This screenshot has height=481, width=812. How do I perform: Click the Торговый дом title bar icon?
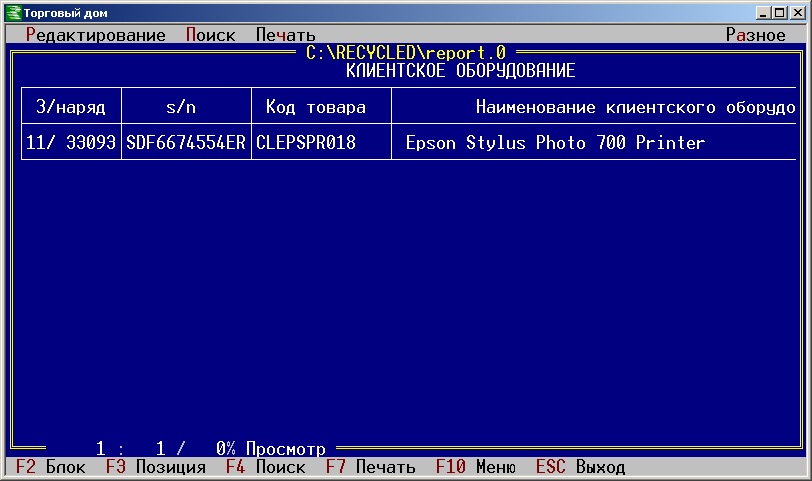click(14, 13)
